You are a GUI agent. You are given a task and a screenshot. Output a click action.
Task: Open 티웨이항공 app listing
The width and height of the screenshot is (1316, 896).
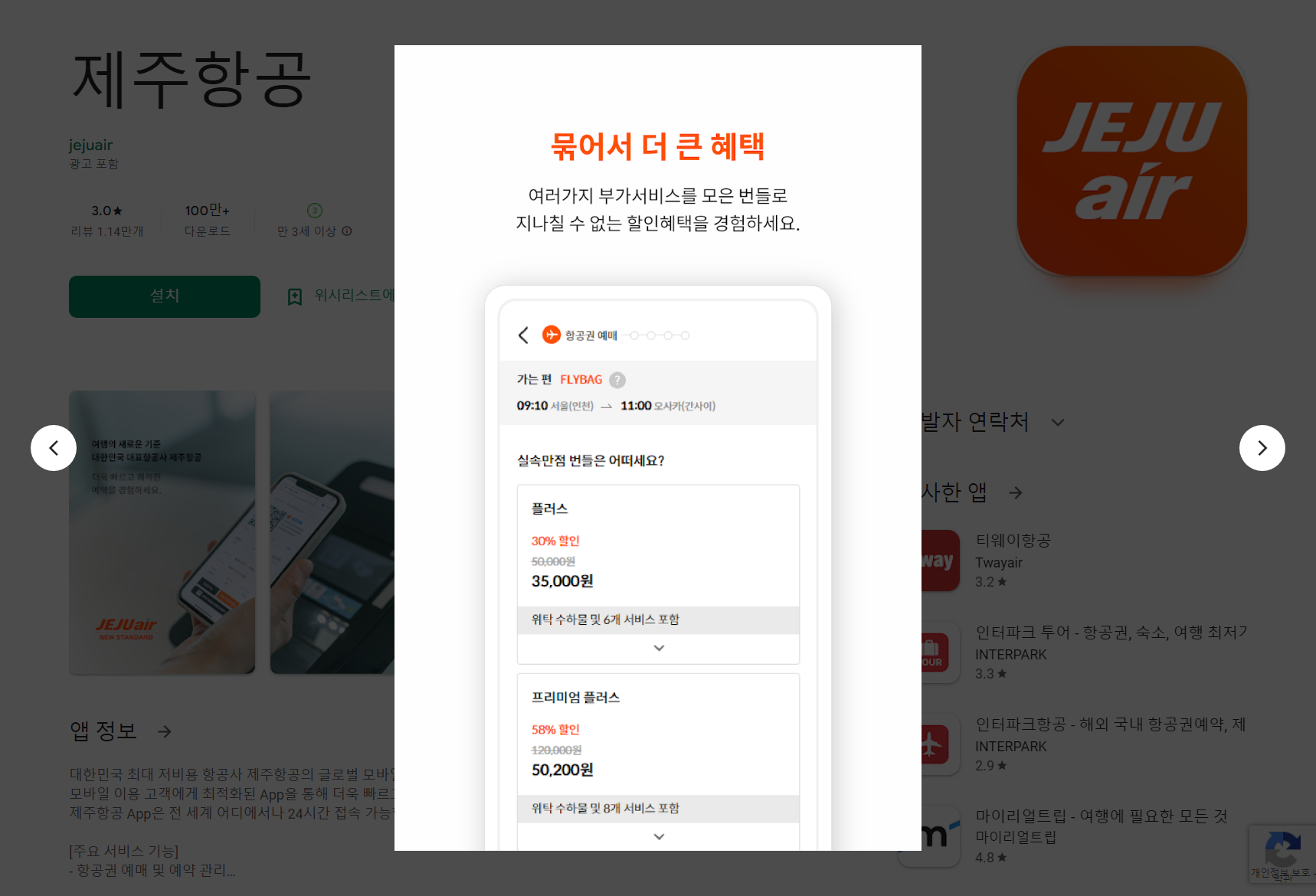click(1013, 541)
